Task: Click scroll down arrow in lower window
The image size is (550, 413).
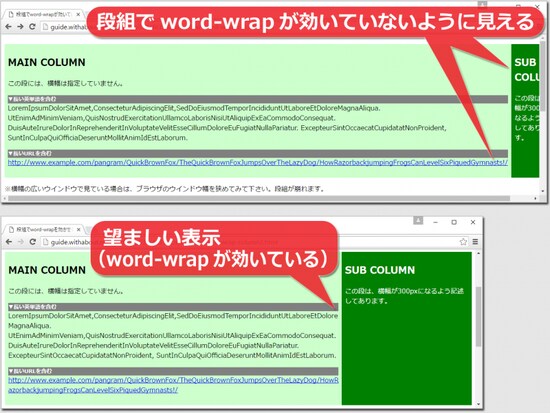Action: (478, 404)
